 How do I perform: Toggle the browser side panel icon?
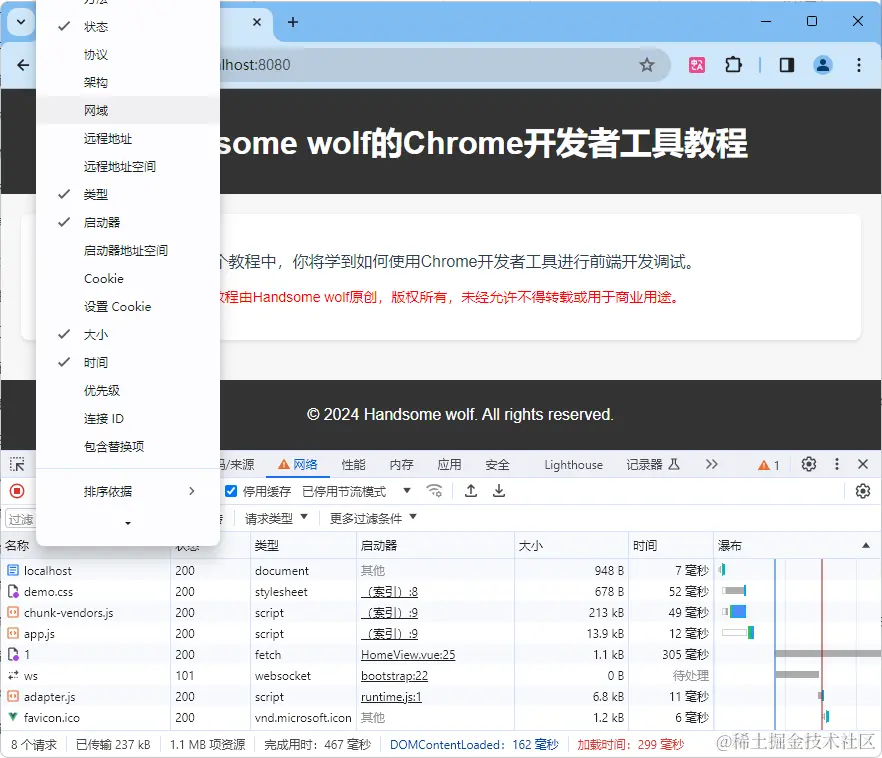coord(787,65)
